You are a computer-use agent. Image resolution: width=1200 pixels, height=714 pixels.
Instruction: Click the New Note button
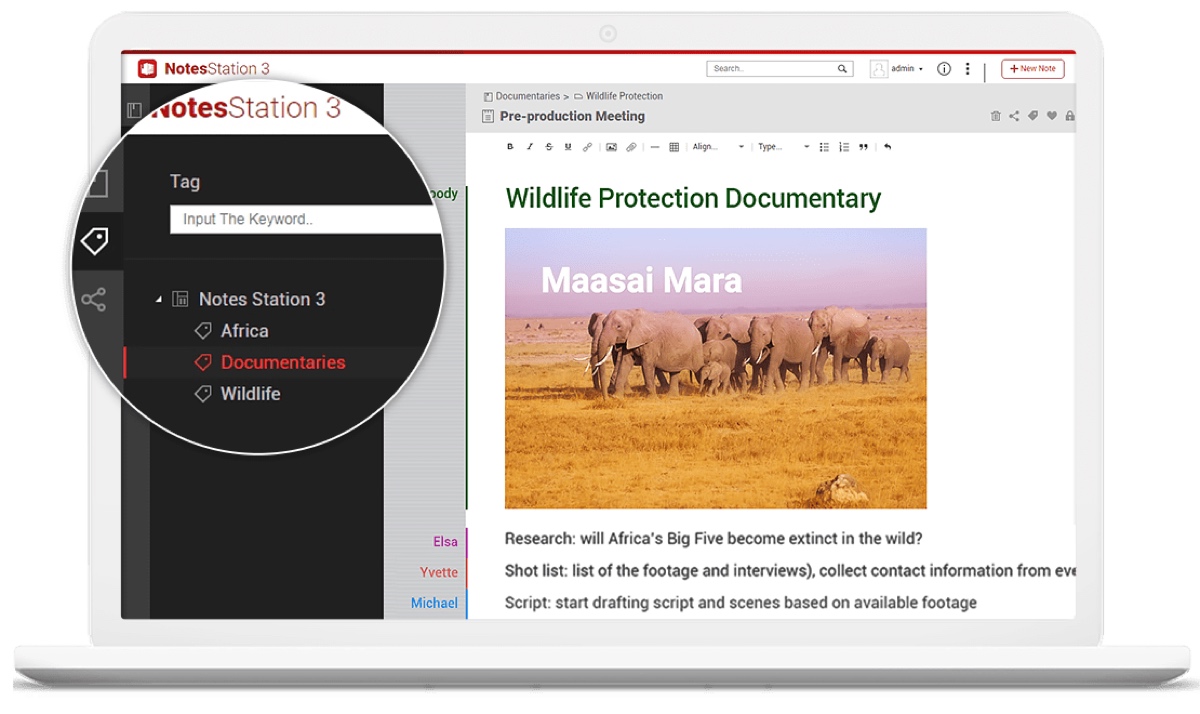coord(1032,69)
